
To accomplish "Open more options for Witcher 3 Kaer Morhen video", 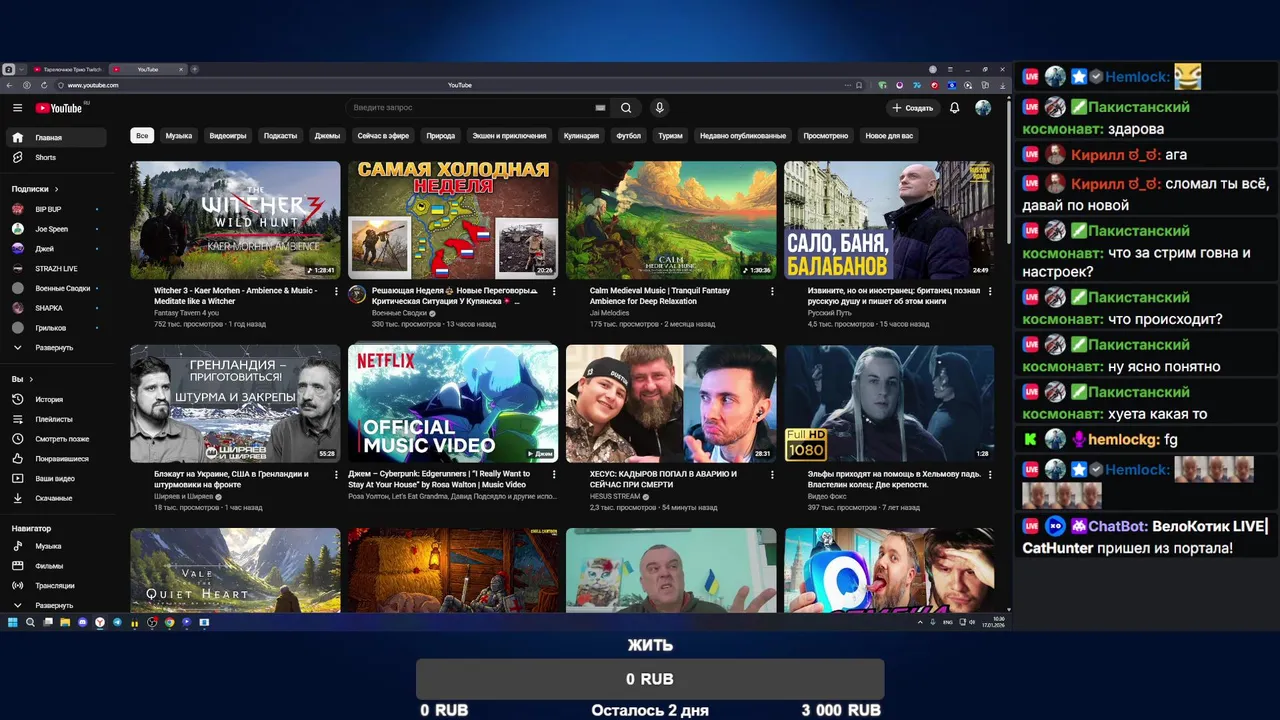I will pyautogui.click(x=336, y=292).
